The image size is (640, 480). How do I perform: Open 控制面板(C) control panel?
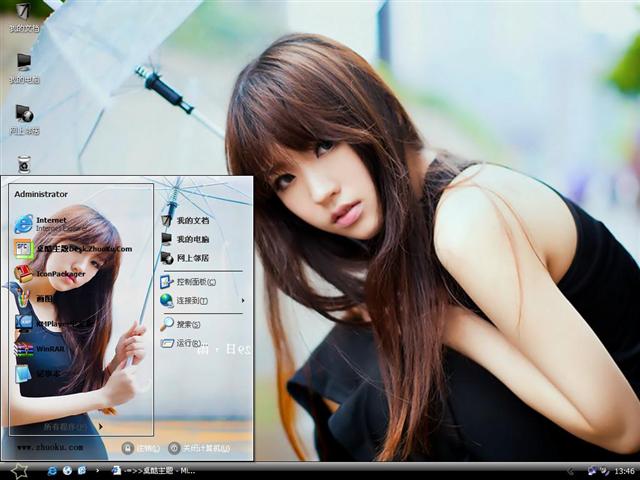point(189,282)
